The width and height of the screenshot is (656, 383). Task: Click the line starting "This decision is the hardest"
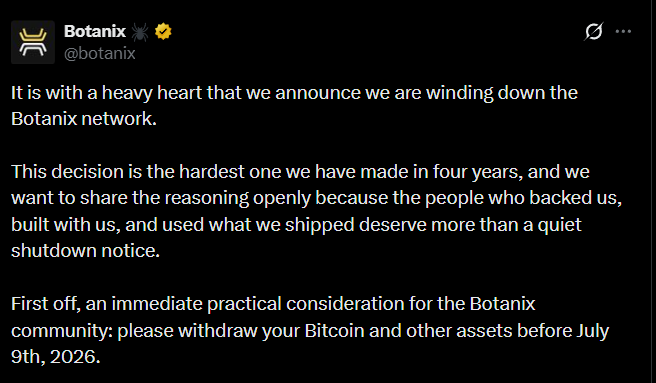pyautogui.click(x=300, y=172)
